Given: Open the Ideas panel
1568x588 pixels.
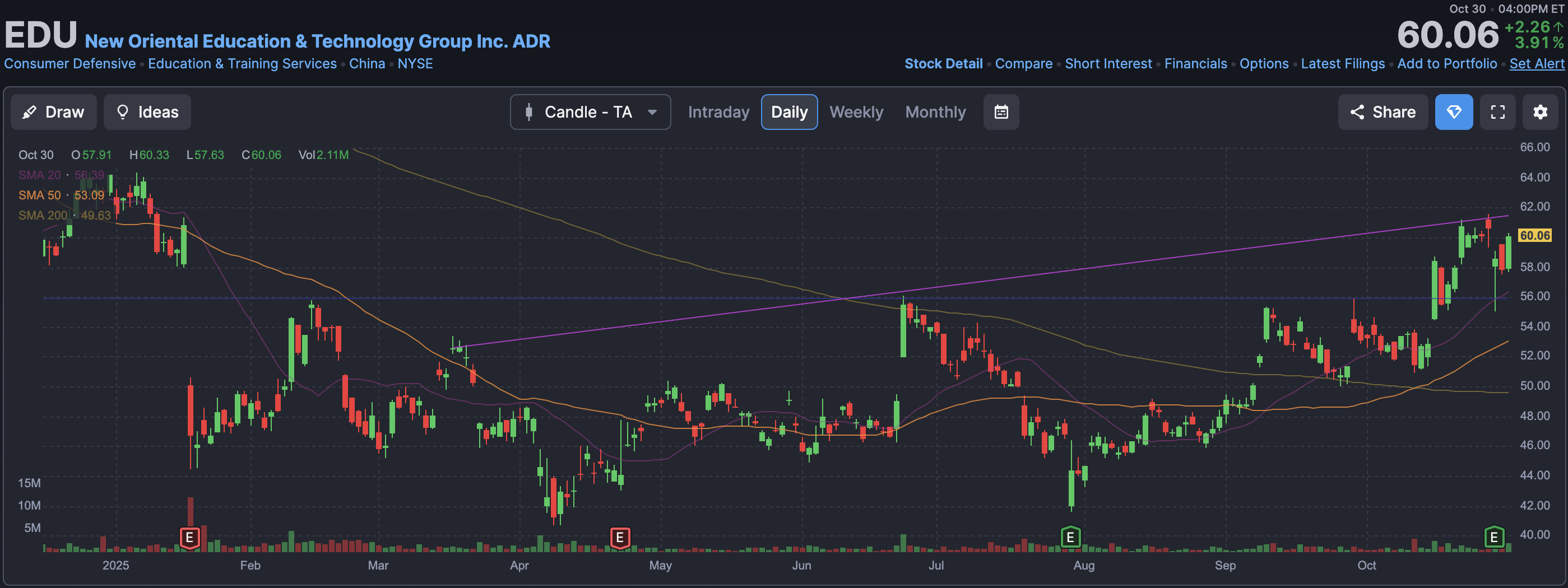Looking at the screenshot, I should point(147,112).
